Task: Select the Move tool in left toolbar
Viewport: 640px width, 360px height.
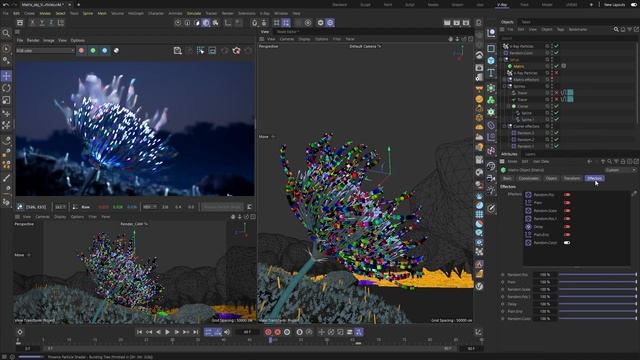Action: (7, 76)
